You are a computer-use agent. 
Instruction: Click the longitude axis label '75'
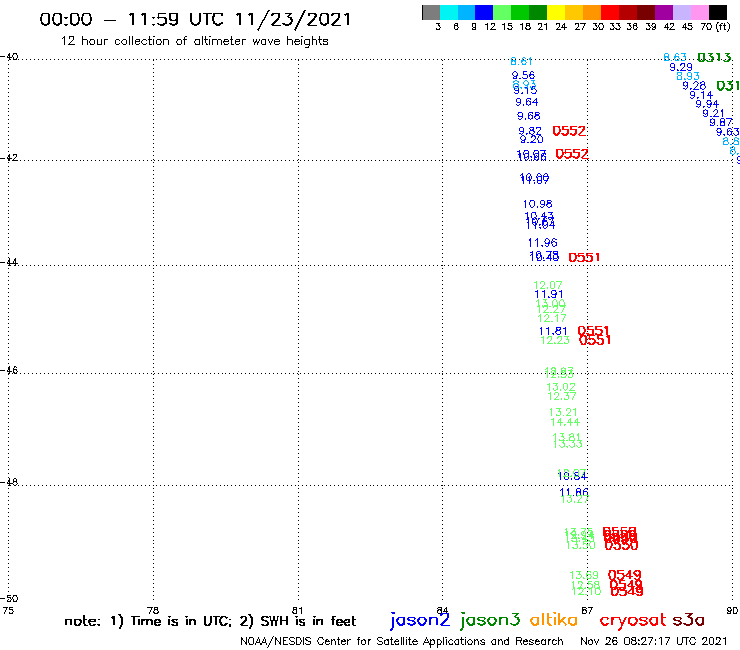point(8,610)
